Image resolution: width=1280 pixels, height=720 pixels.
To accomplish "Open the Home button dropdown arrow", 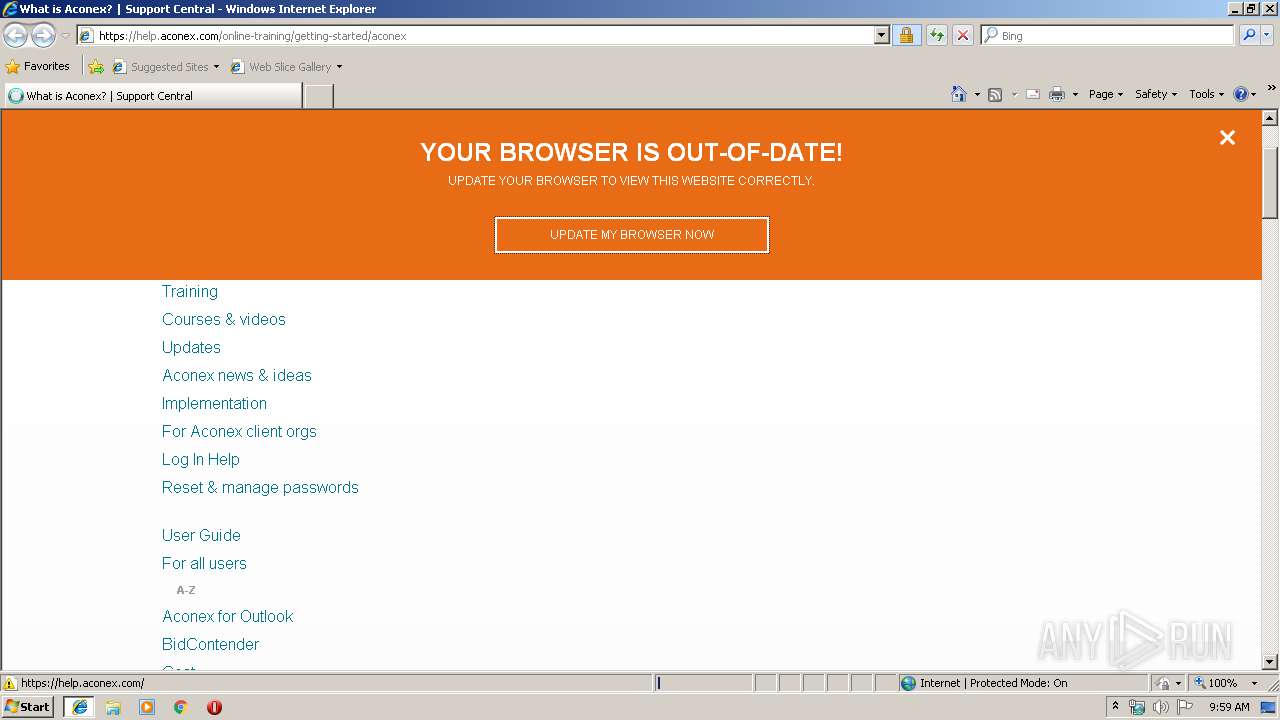I will tap(977, 94).
